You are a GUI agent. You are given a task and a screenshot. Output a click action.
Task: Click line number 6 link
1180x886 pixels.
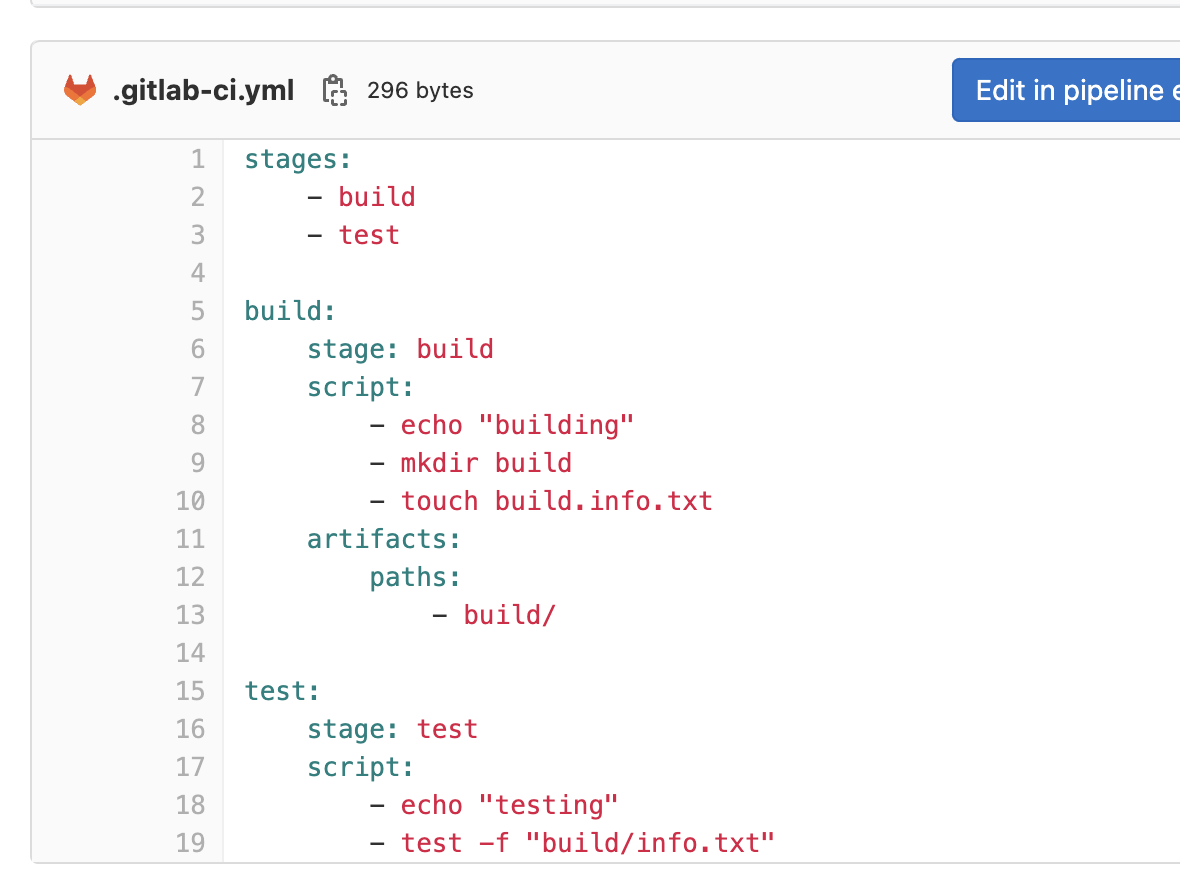click(198, 349)
